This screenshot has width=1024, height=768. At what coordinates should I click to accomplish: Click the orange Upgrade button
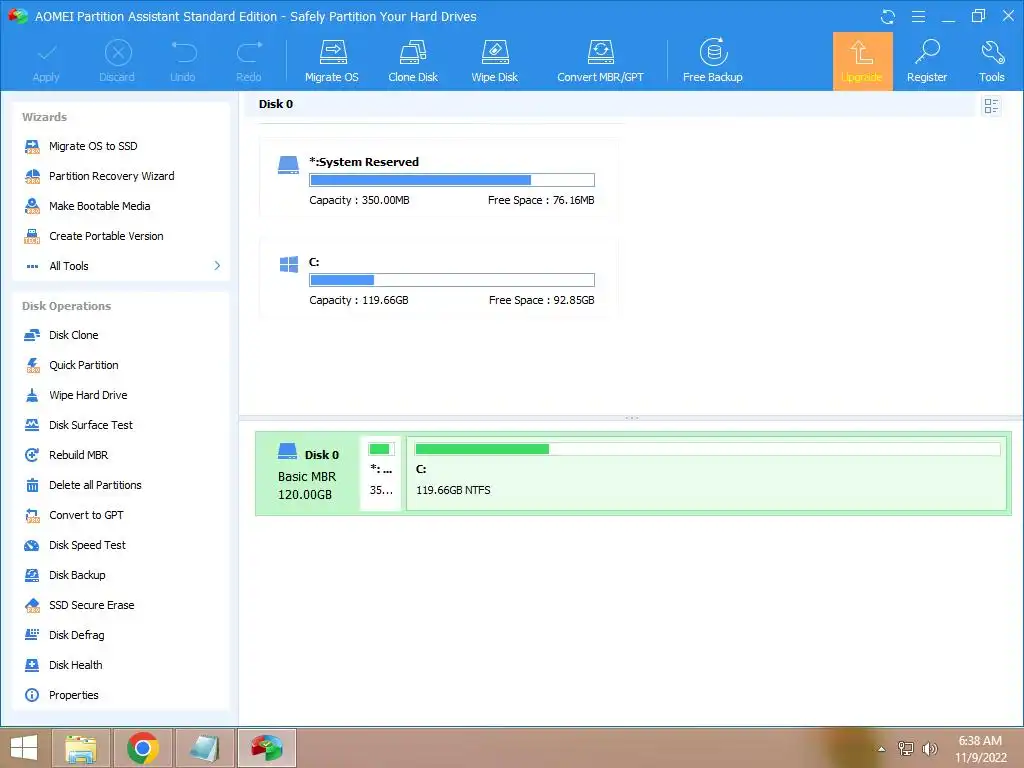click(862, 61)
